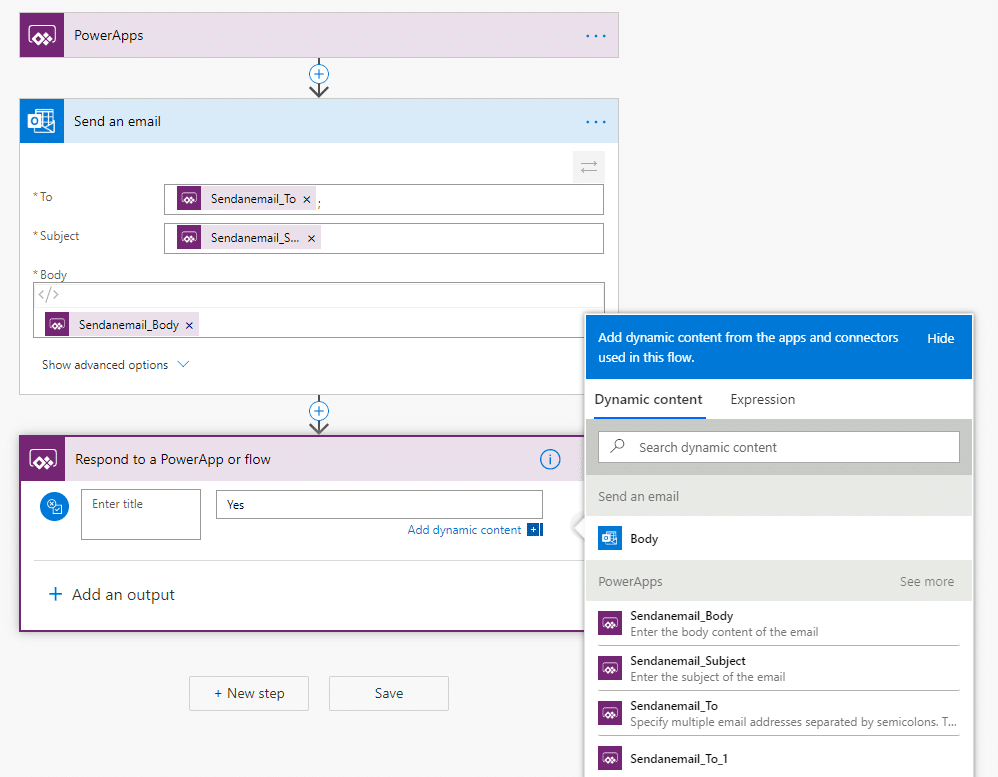
Task: Save the flow
Action: [x=389, y=694]
